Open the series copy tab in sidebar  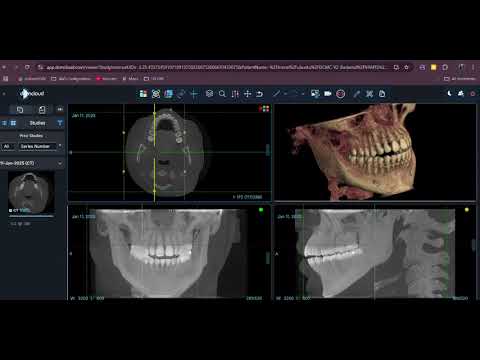(20, 110)
